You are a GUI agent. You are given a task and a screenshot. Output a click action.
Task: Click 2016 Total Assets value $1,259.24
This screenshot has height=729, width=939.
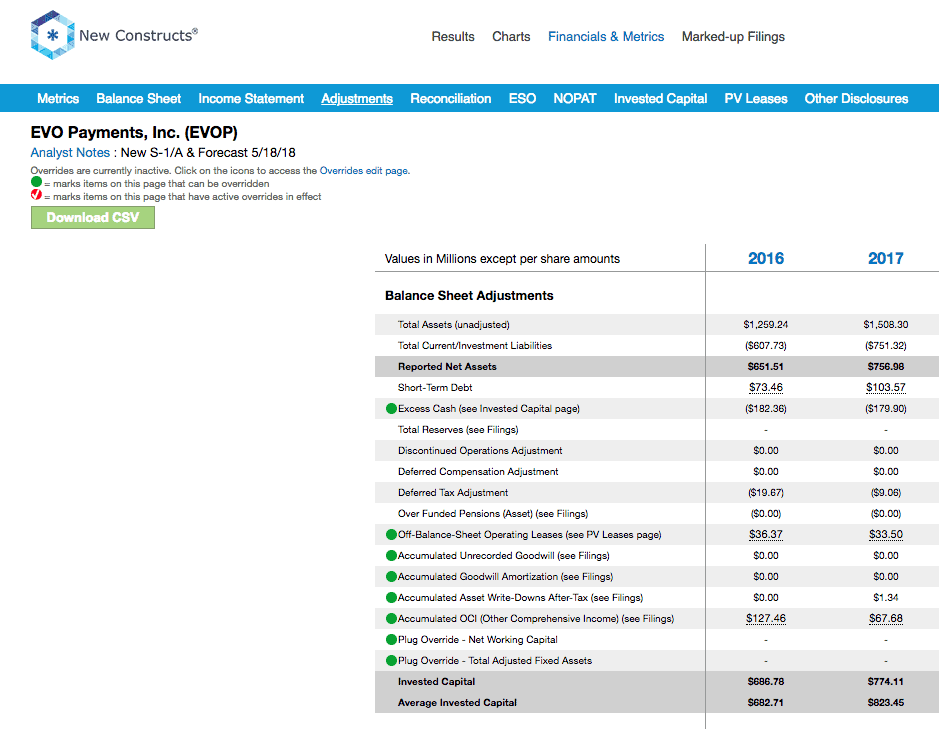point(766,325)
